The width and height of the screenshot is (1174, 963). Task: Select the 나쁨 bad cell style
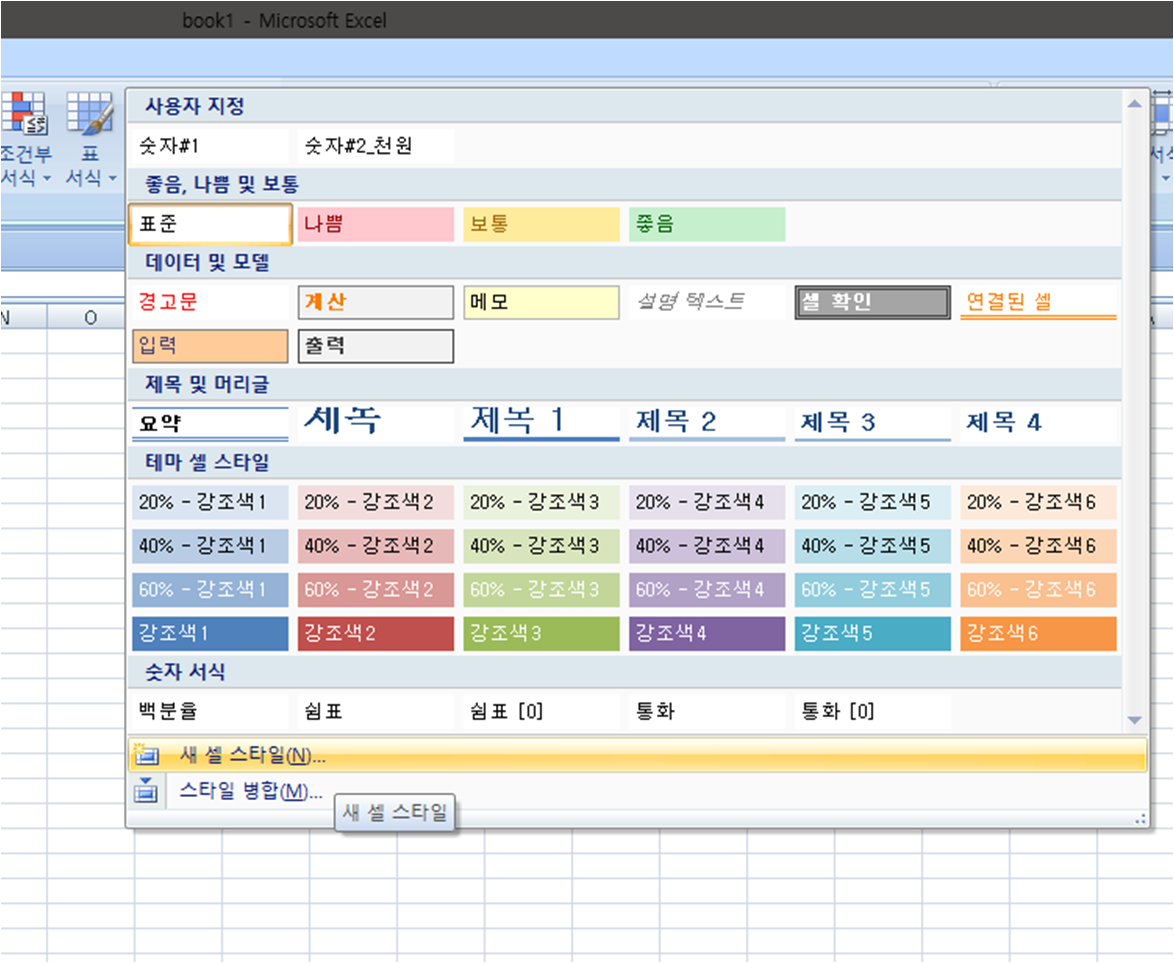[375, 224]
